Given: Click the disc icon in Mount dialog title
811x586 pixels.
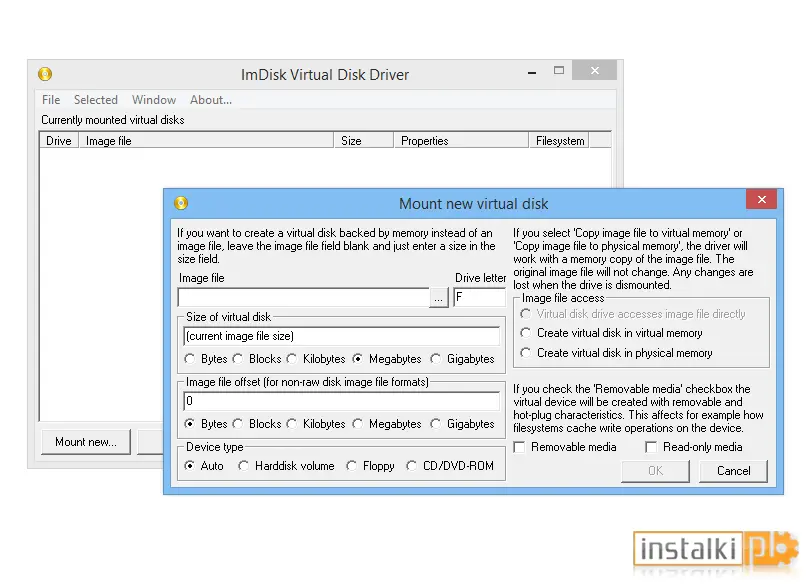Looking at the screenshot, I should point(181,203).
